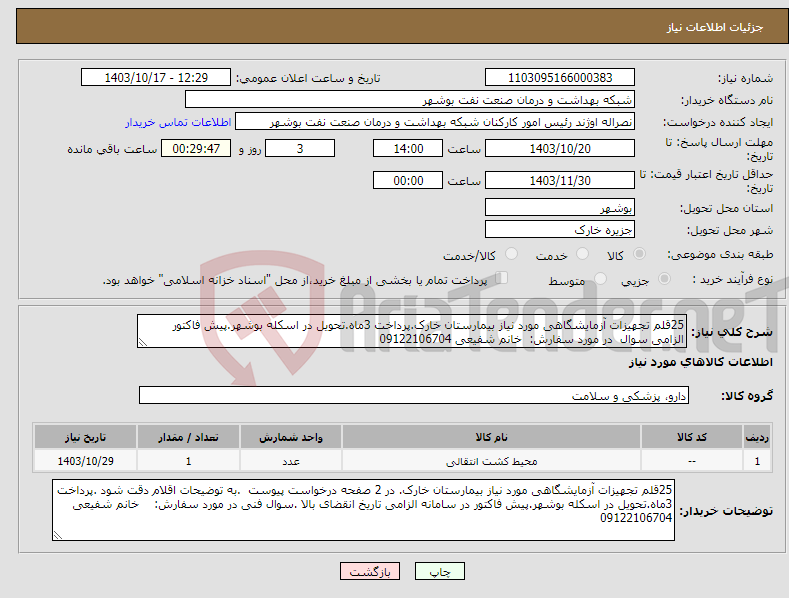
Task: Click the price validity time 00:00 field
Action: tap(408, 180)
